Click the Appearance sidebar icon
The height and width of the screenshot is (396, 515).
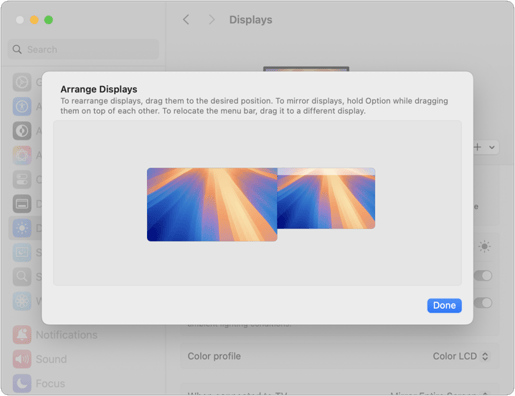pos(22,131)
